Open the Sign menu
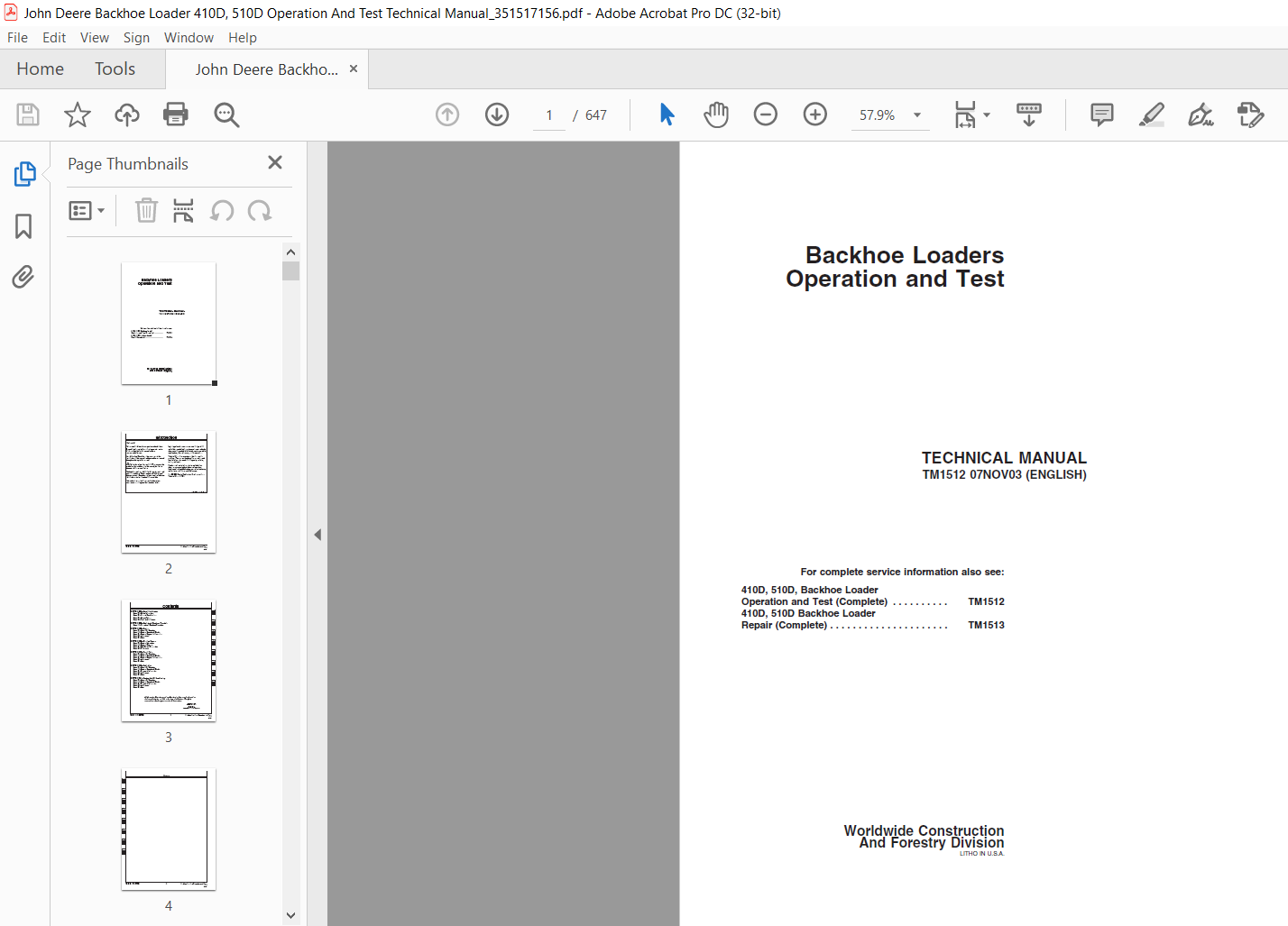The image size is (1288, 926). coord(136,38)
